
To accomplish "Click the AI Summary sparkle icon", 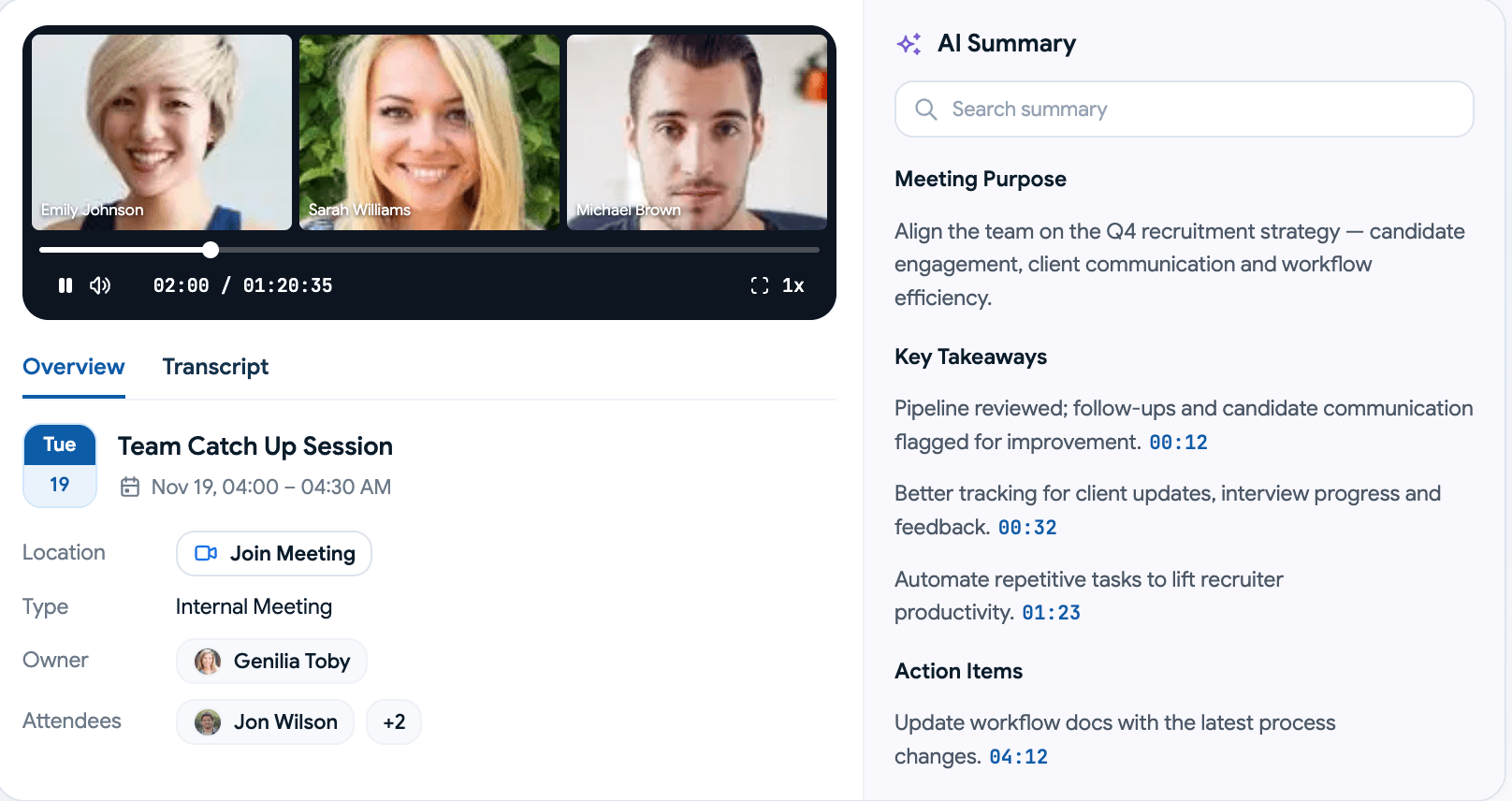I will [x=909, y=44].
